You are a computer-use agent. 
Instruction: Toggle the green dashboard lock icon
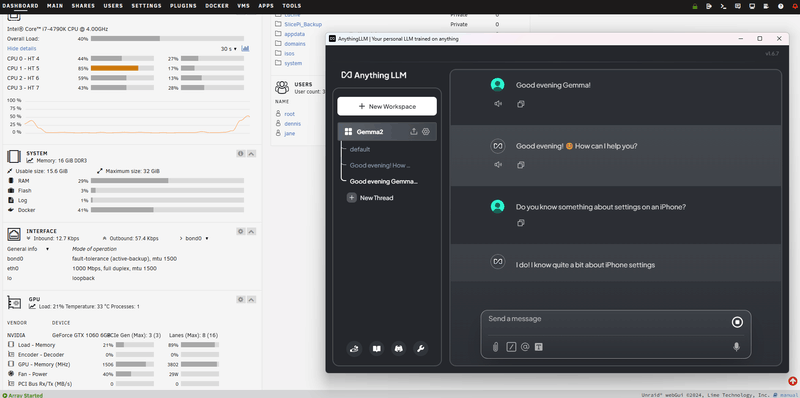tap(694, 6)
